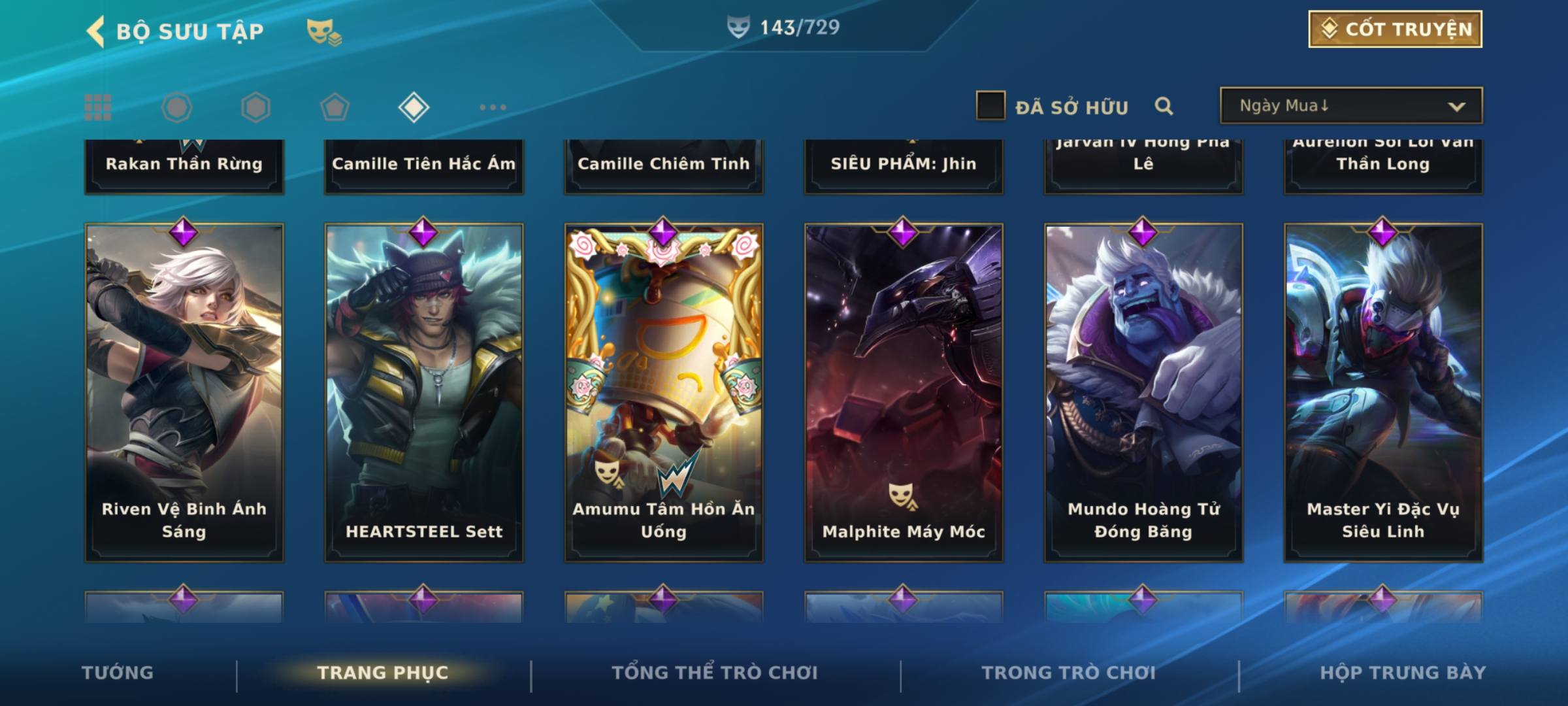The width and height of the screenshot is (1568, 706).
Task: Select the pentagon rarity filter icon
Action: 335,107
